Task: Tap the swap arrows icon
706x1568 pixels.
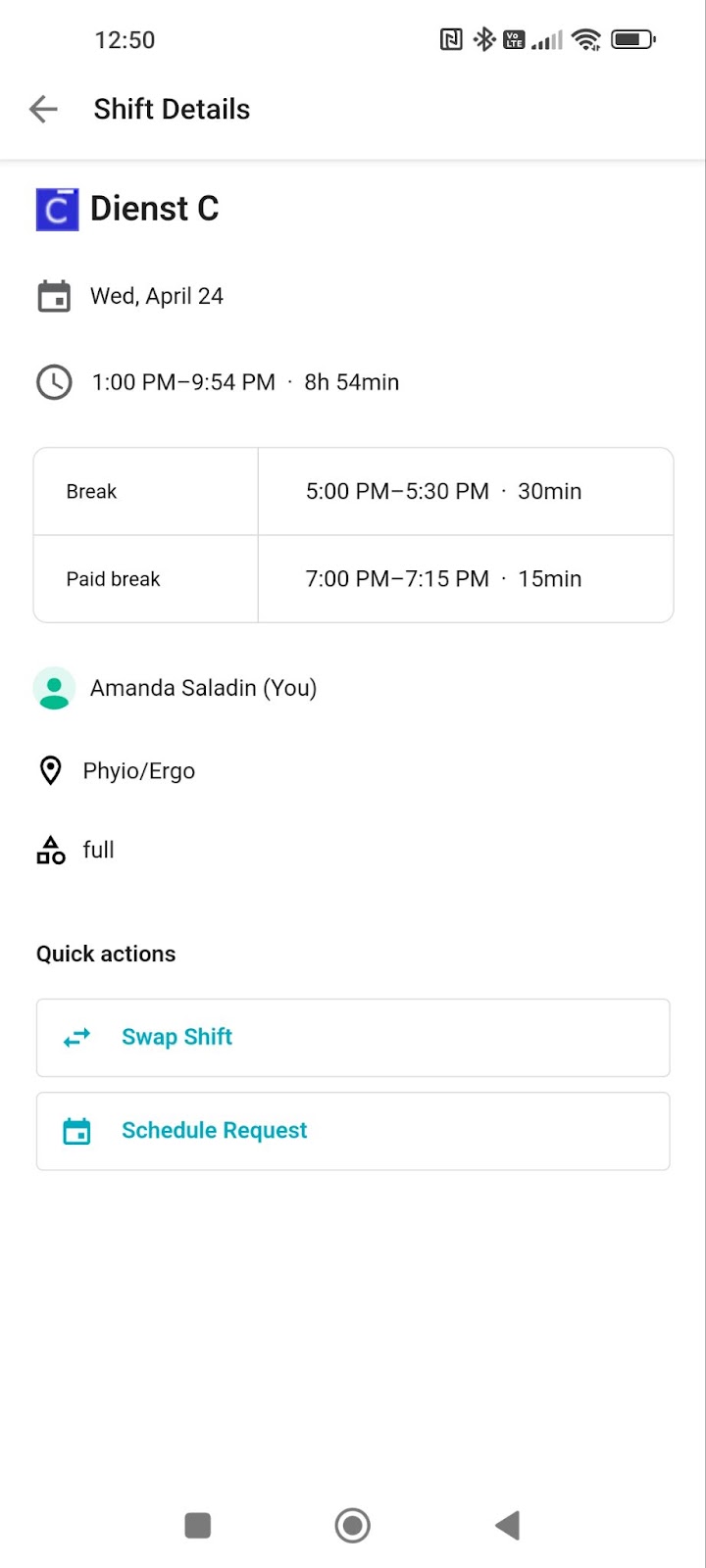Action: (x=76, y=1038)
